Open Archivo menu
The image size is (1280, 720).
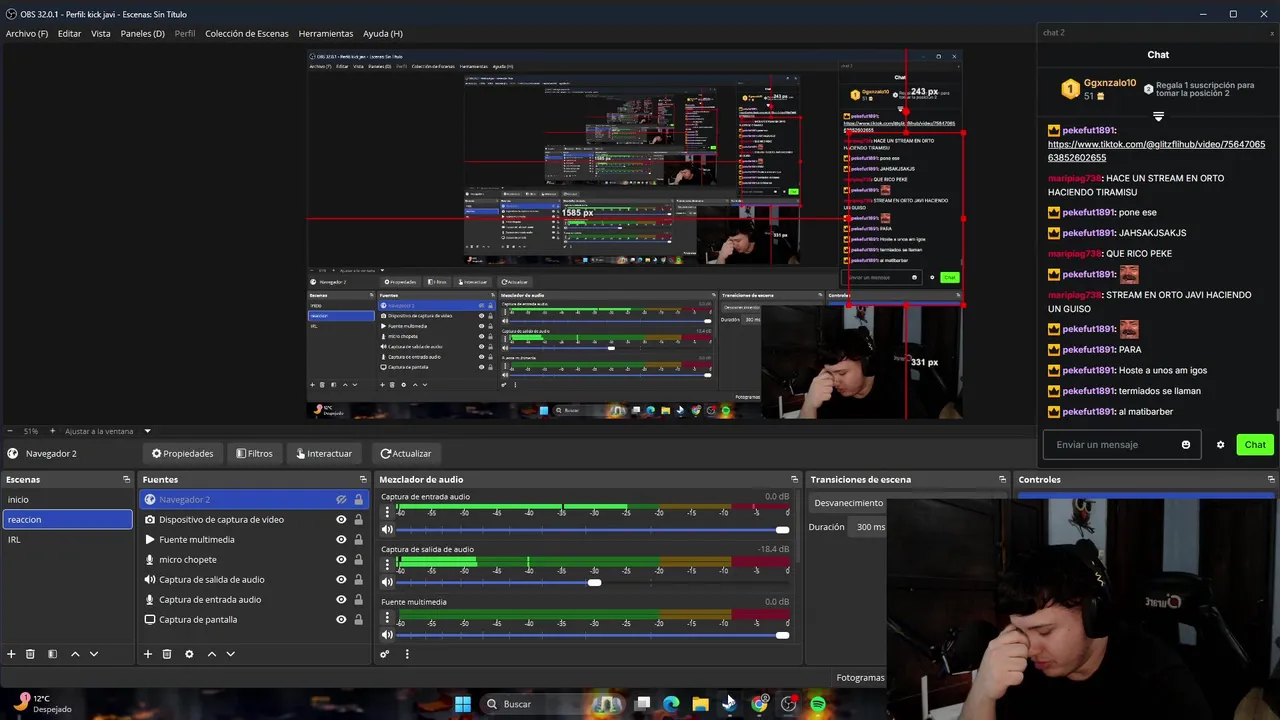click(27, 33)
